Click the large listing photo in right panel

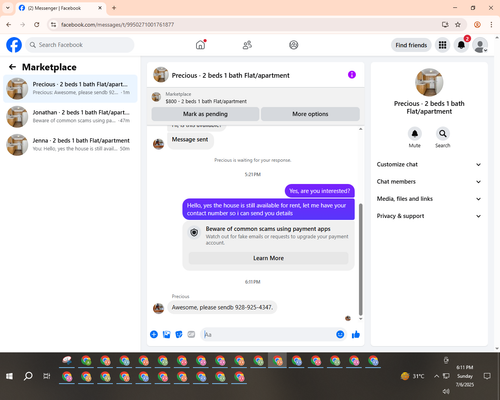[x=429, y=82]
